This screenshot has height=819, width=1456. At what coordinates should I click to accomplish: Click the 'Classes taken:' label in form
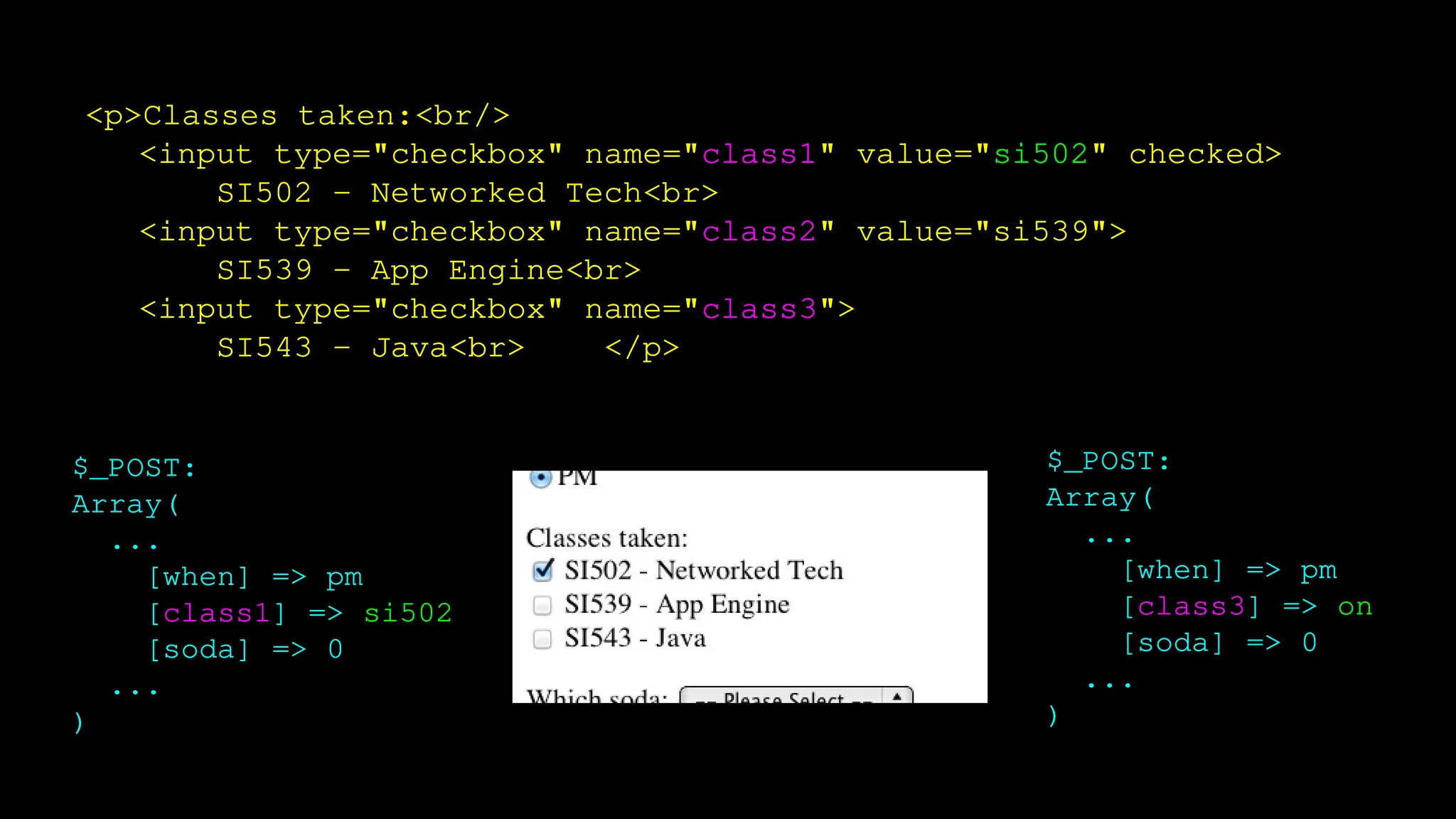tap(607, 538)
